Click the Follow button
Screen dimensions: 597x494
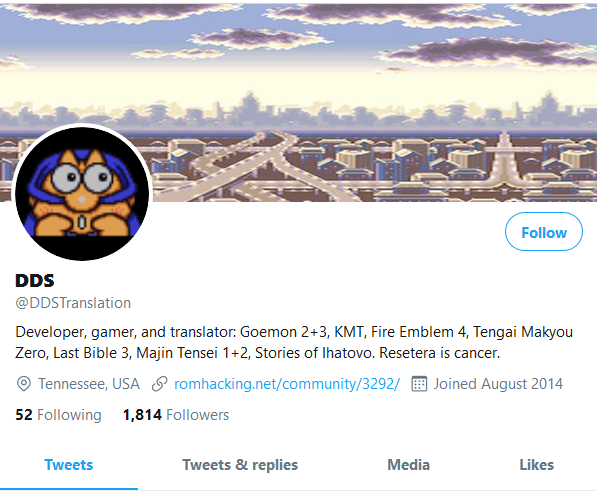point(543,232)
